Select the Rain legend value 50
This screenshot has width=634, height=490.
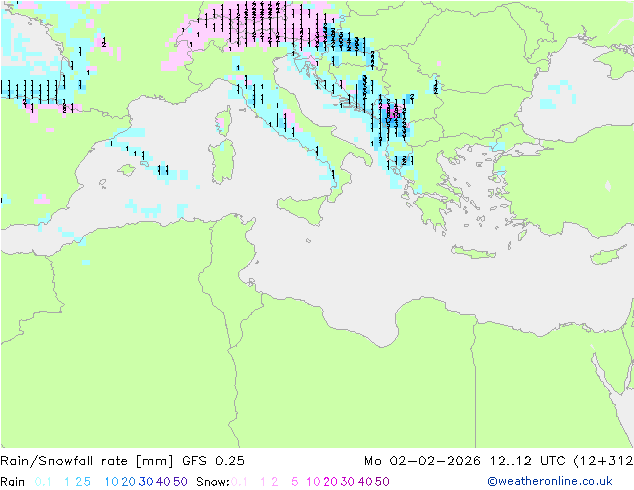180,482
